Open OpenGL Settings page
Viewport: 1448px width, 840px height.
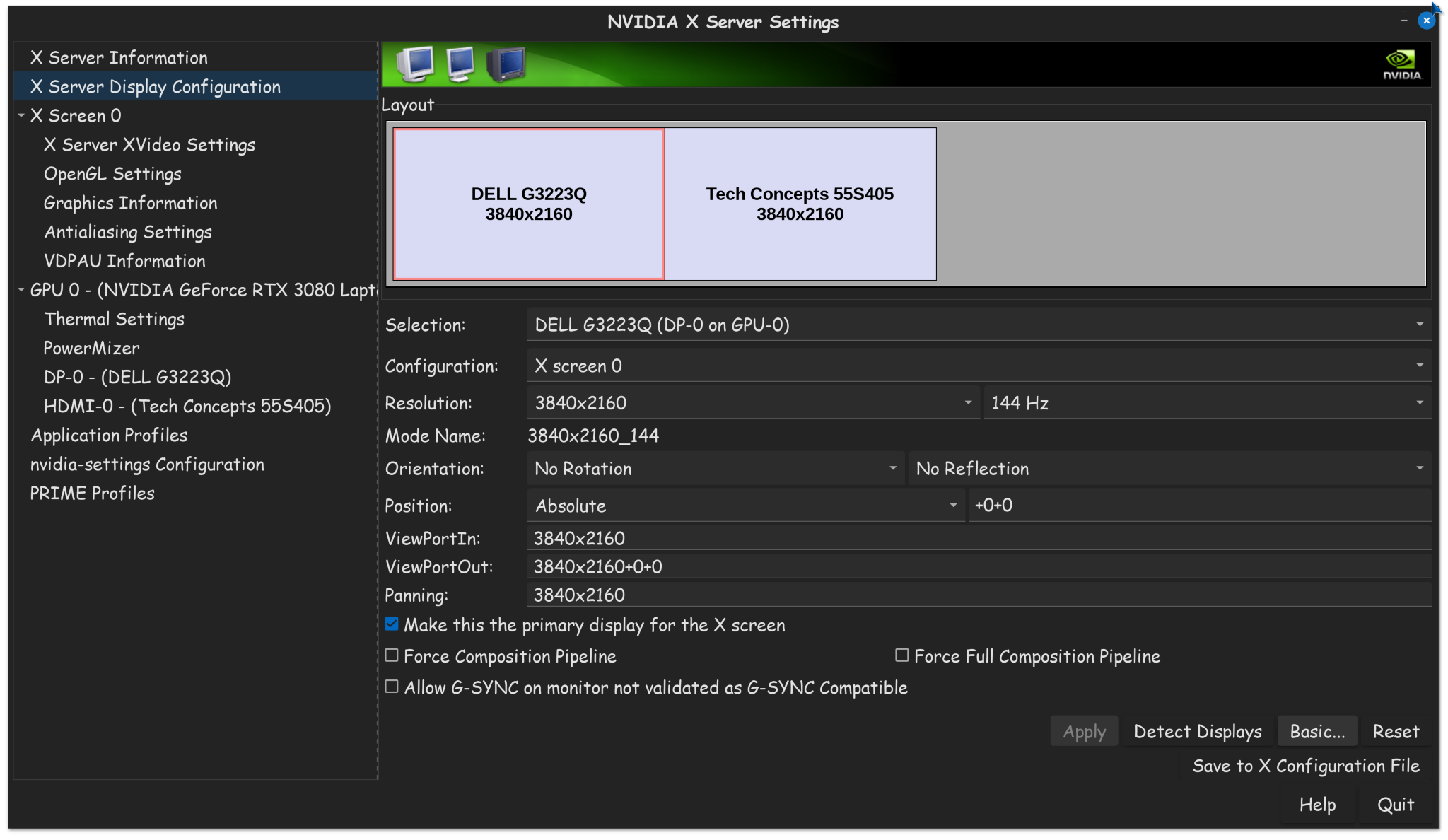(x=112, y=174)
